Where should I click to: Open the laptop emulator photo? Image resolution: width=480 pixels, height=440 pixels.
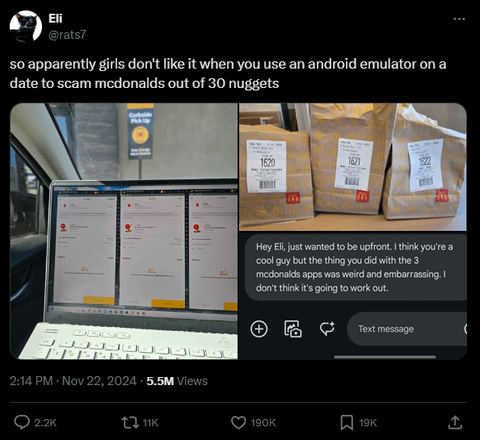(x=124, y=231)
